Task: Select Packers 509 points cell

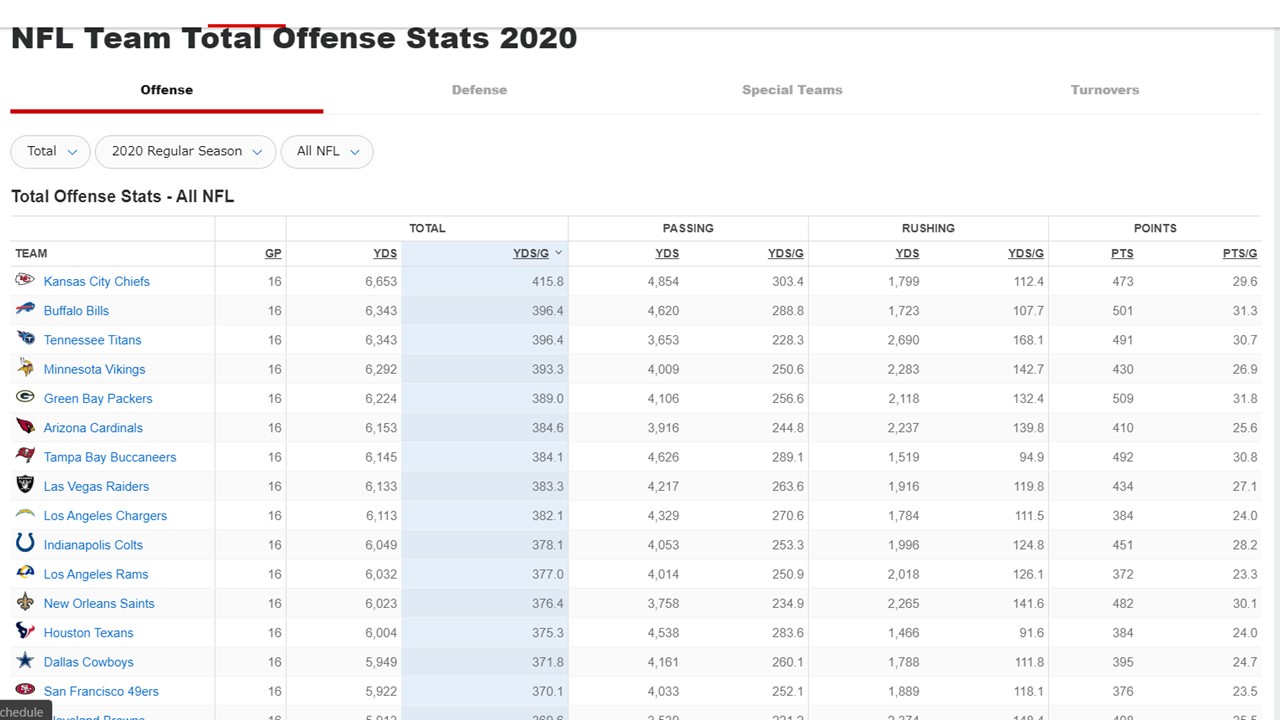Action: (1122, 398)
